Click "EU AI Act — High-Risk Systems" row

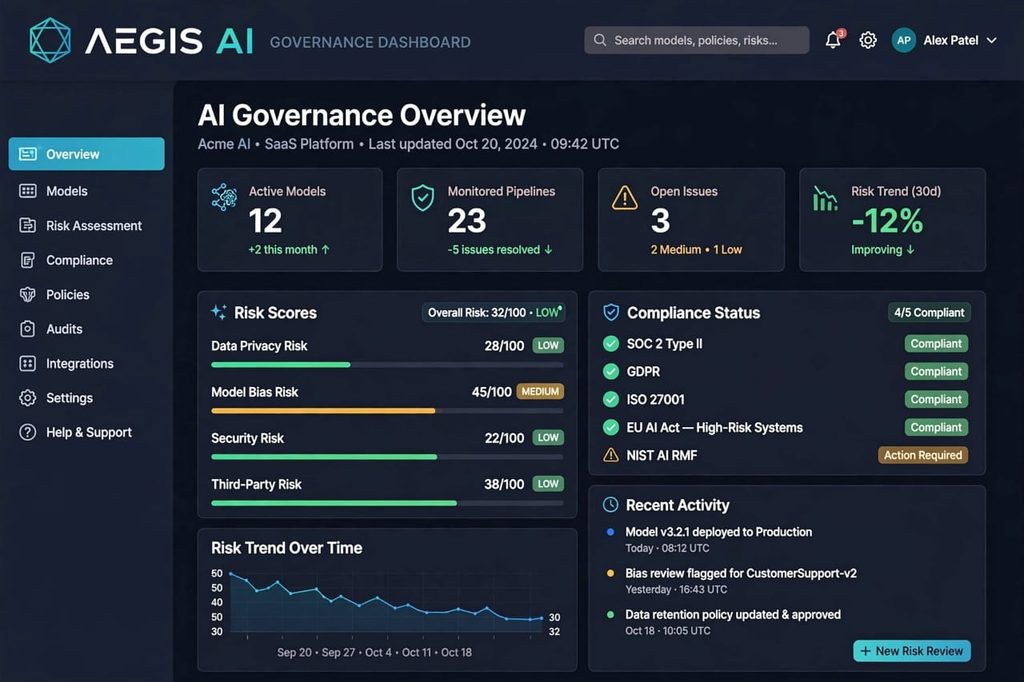tap(785, 427)
